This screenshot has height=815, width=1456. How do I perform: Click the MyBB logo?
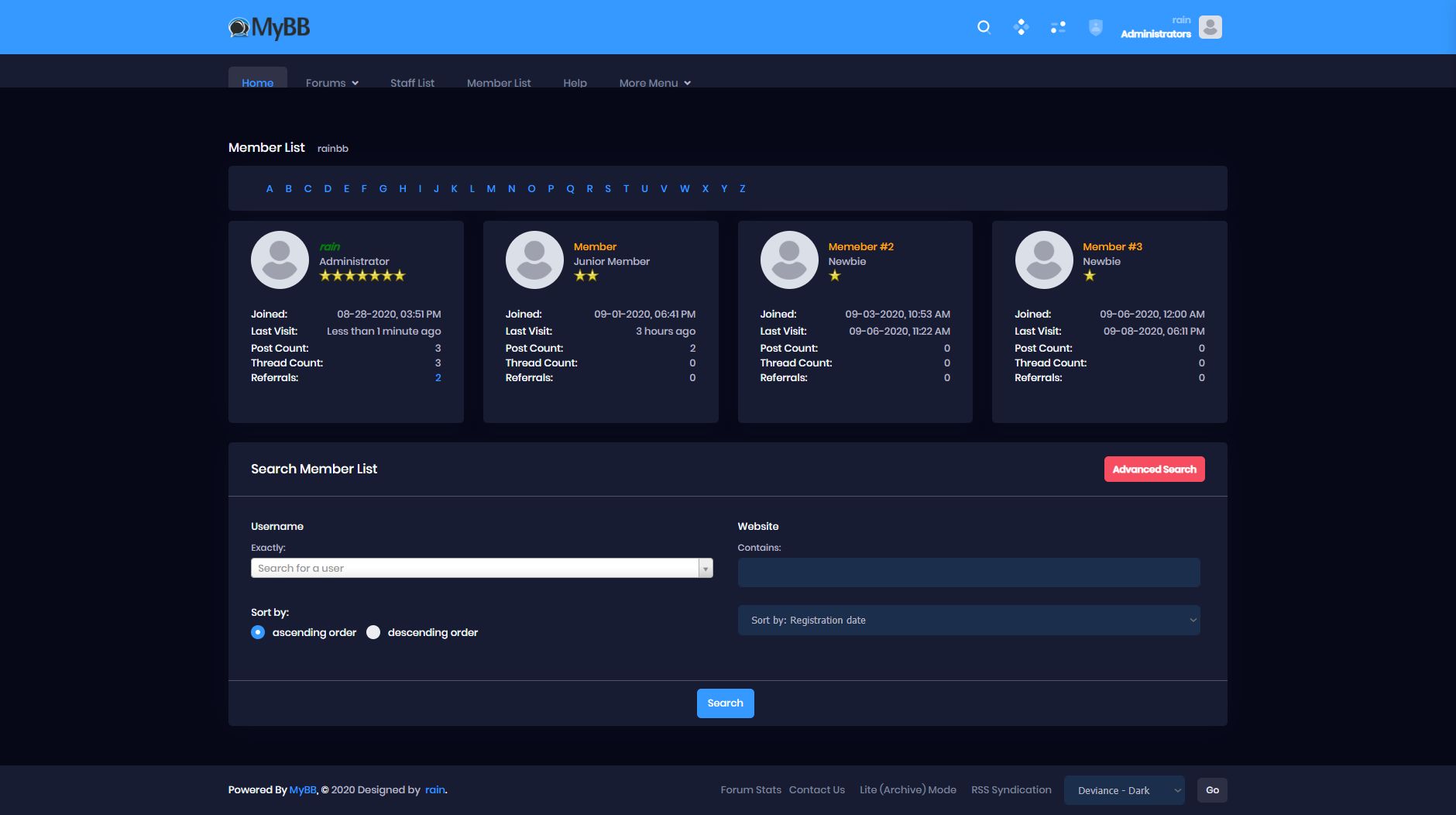click(270, 28)
